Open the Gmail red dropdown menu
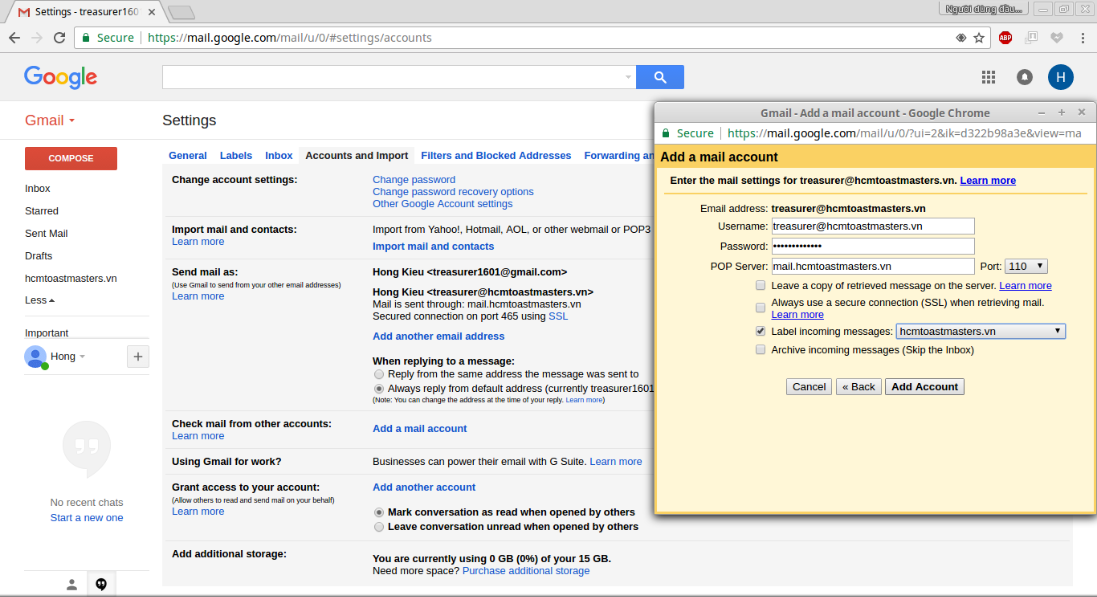Viewport: 1097px width, 597px height. pyautogui.click(x=50, y=120)
